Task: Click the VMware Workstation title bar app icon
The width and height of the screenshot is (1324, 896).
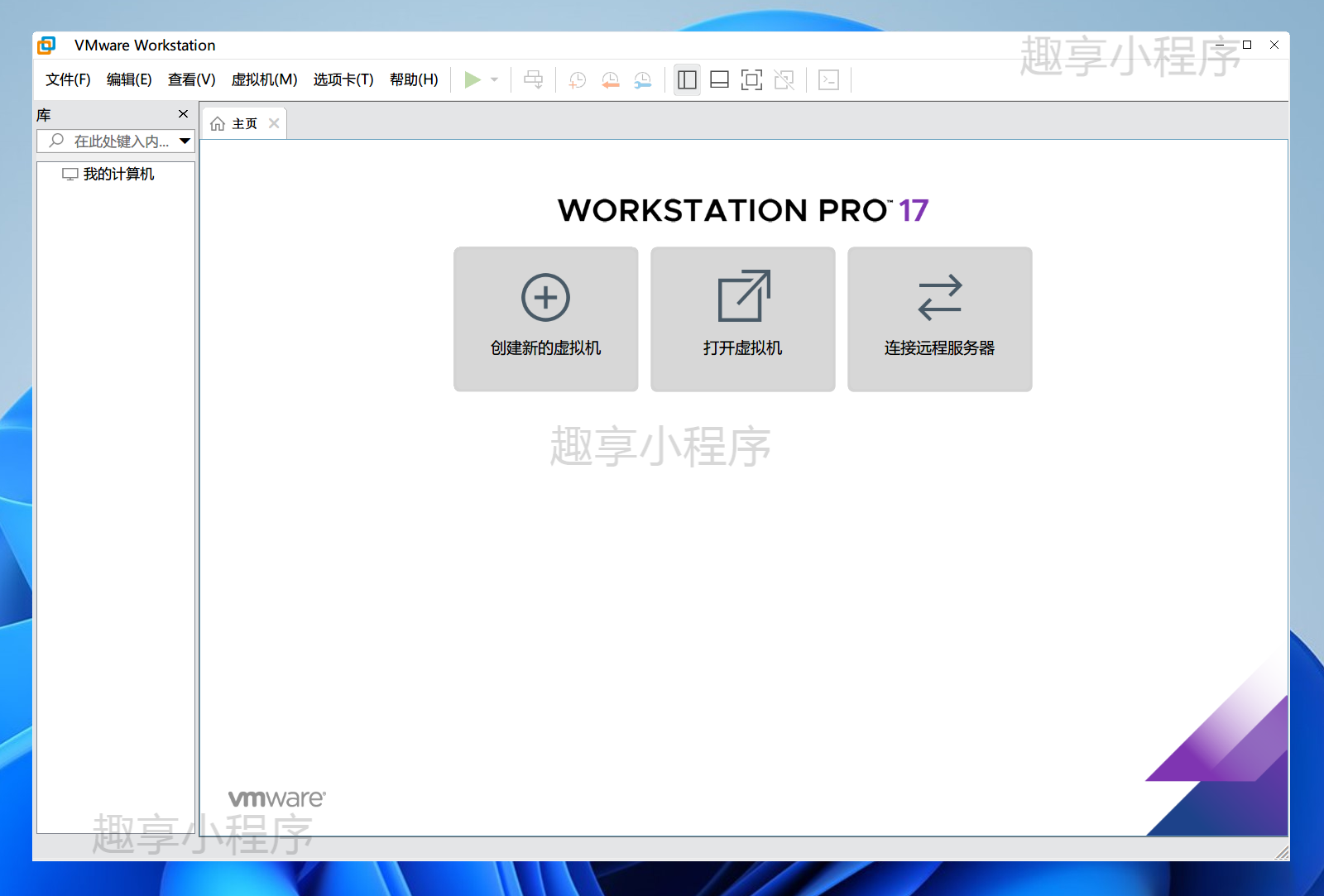Action: [x=46, y=45]
